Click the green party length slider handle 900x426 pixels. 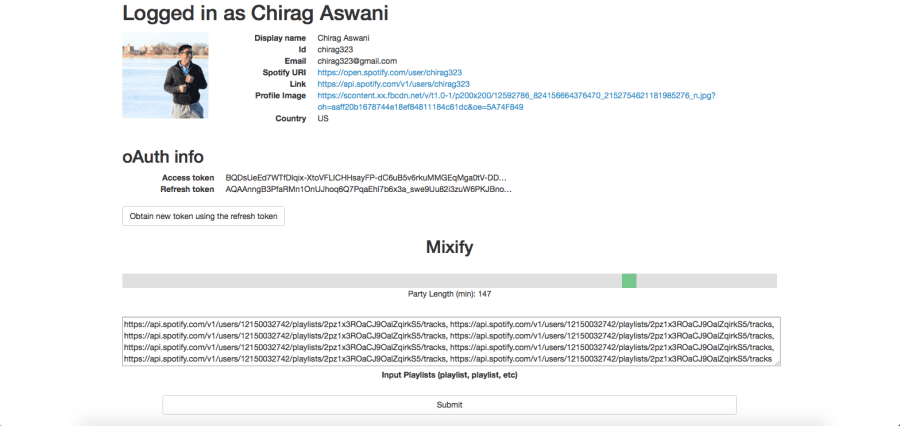pos(629,281)
